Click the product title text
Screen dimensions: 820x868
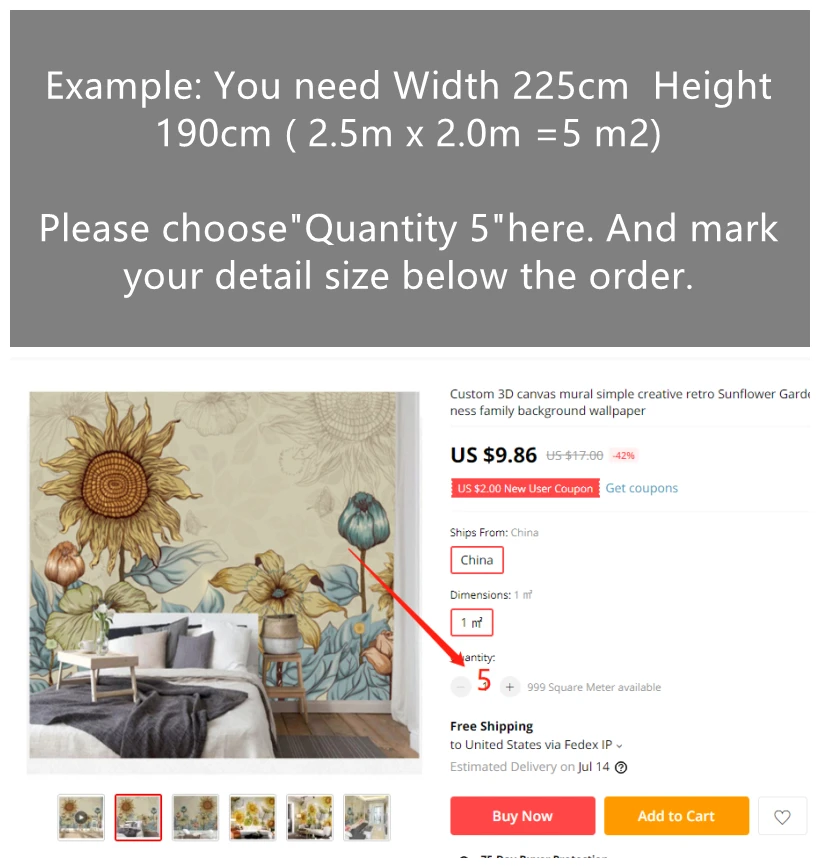point(630,402)
